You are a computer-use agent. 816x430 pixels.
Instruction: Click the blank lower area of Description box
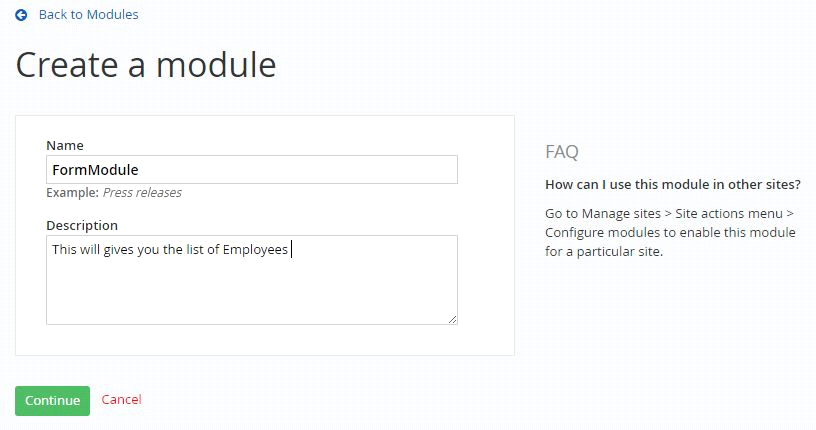click(x=252, y=294)
